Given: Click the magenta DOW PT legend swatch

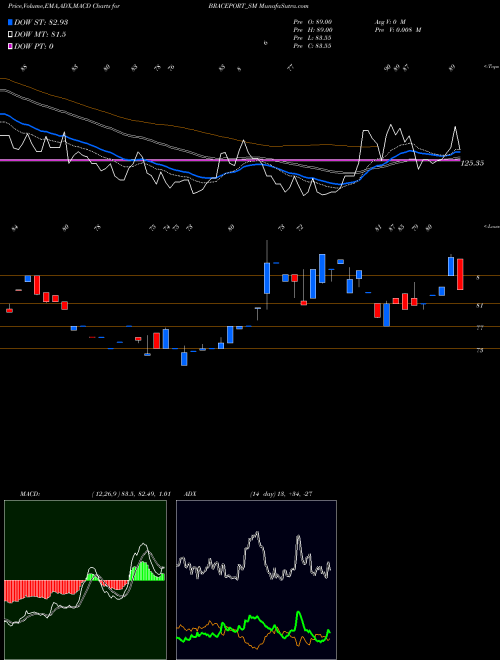Looking at the screenshot, I should [10, 46].
